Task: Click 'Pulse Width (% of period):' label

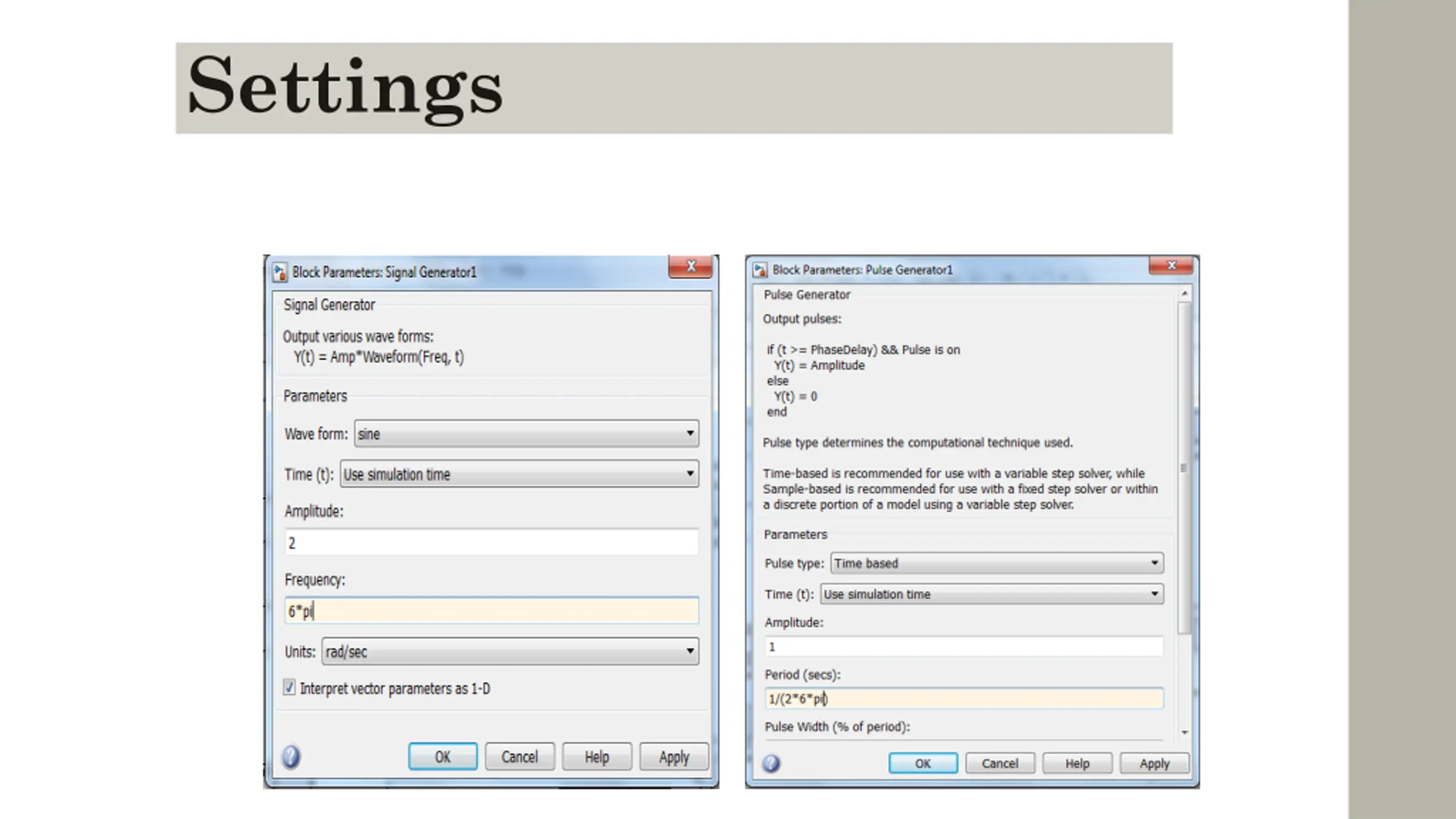Action: click(837, 727)
